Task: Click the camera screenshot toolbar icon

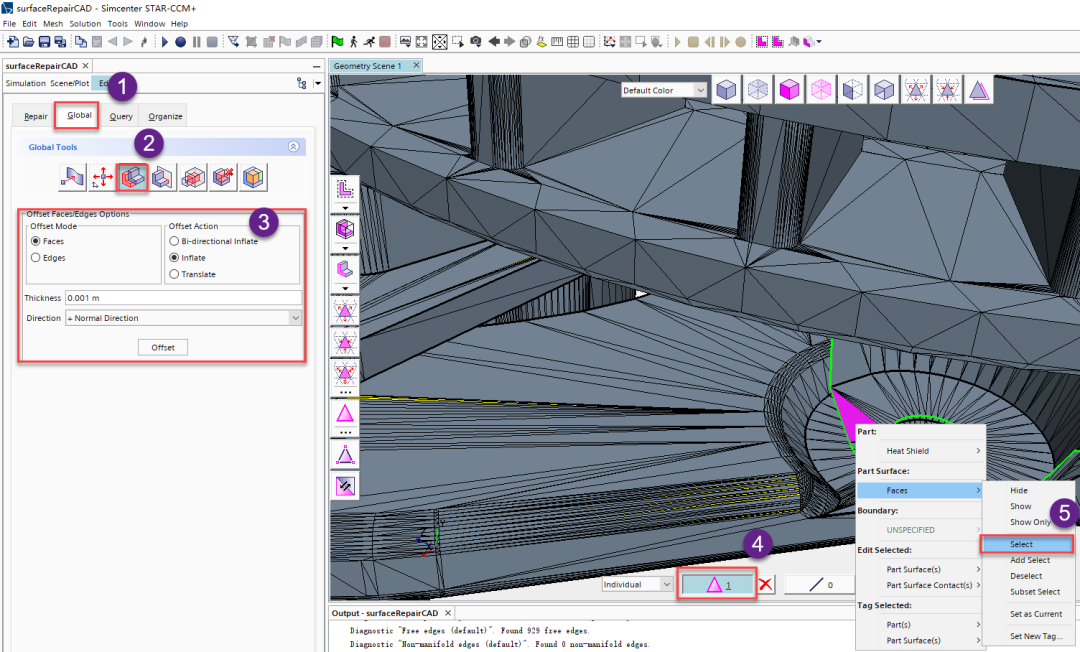Action: (x=475, y=42)
